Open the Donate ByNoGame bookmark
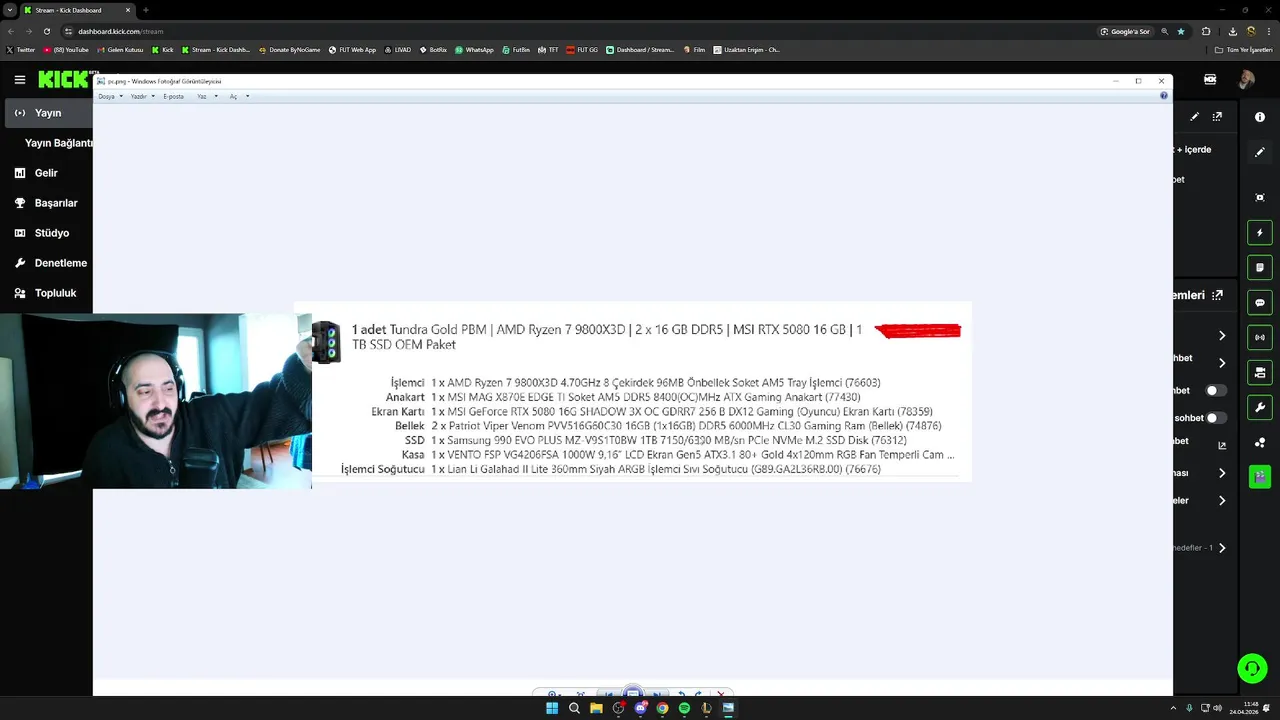This screenshot has height=720, width=1280. [x=289, y=49]
